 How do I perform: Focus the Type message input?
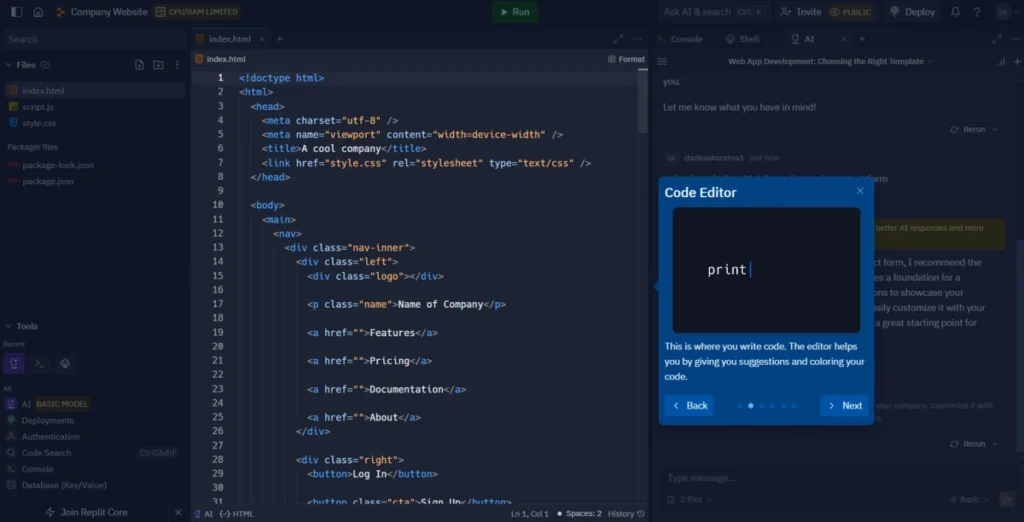[839, 478]
